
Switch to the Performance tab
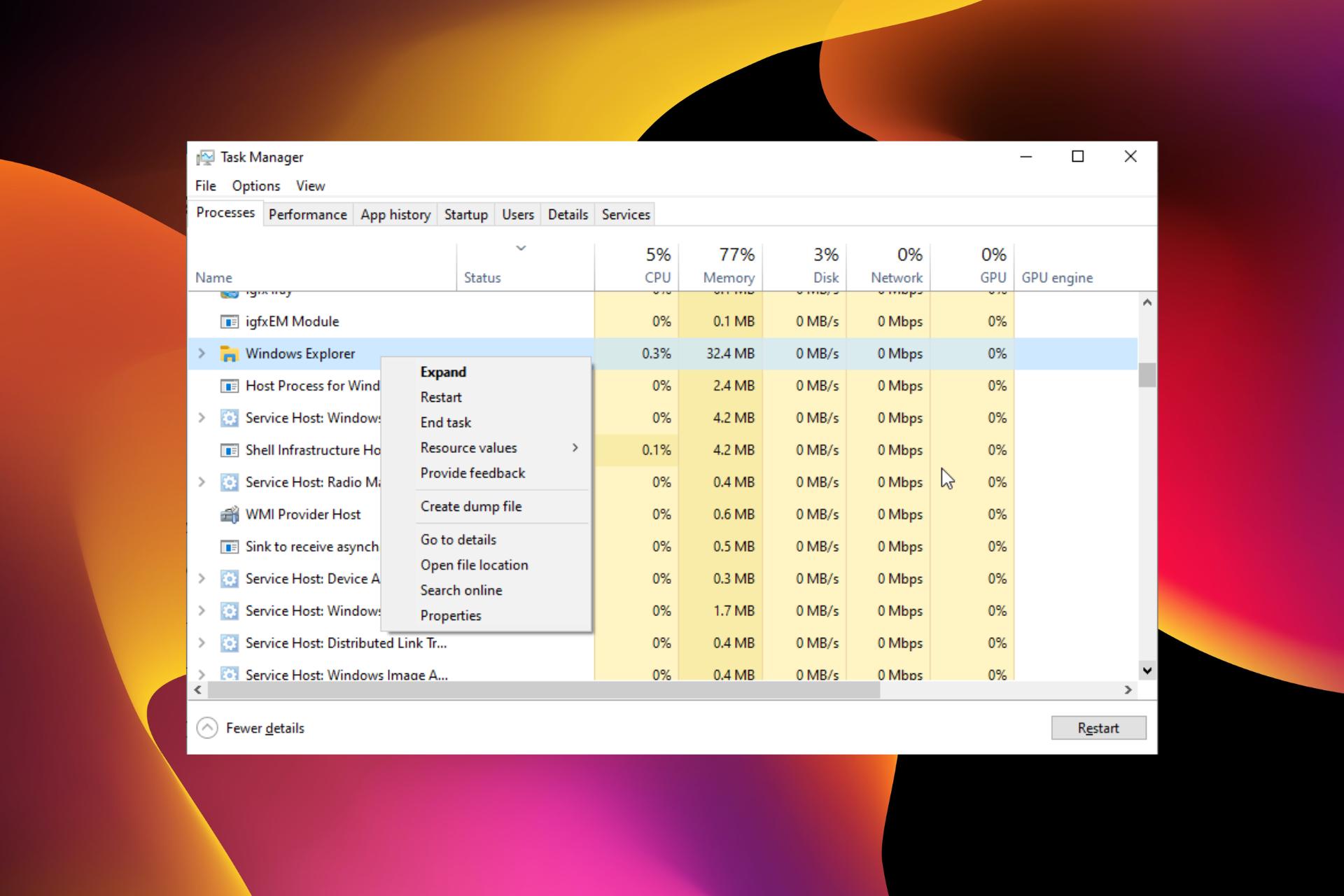point(307,214)
